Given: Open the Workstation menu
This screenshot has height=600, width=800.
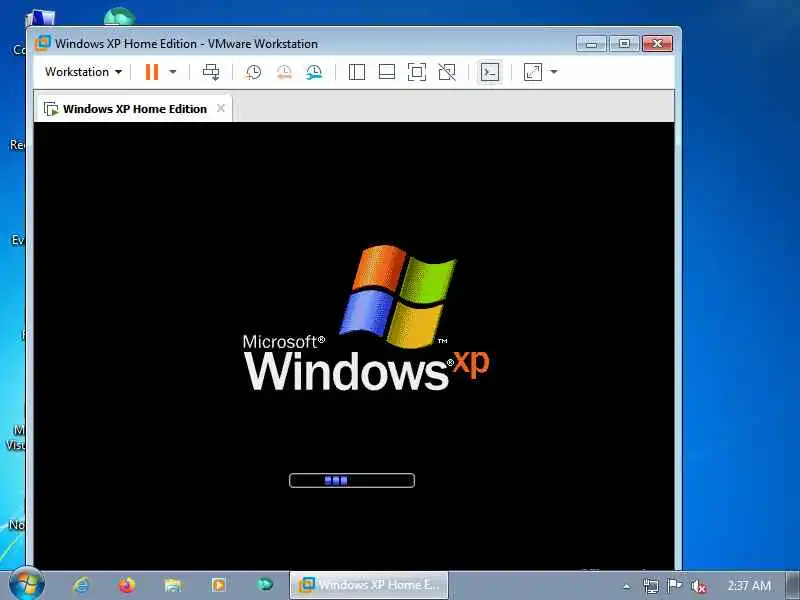Looking at the screenshot, I should (x=83, y=72).
